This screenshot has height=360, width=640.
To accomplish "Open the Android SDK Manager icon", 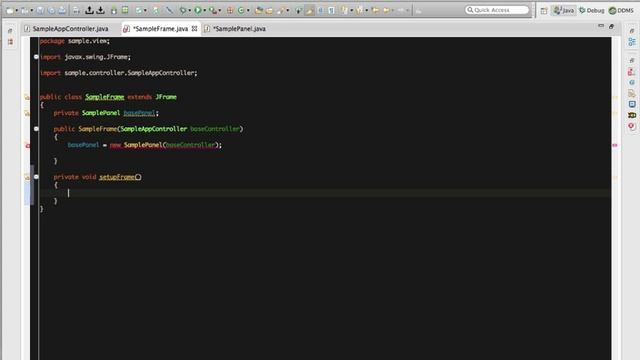I will (x=114, y=11).
